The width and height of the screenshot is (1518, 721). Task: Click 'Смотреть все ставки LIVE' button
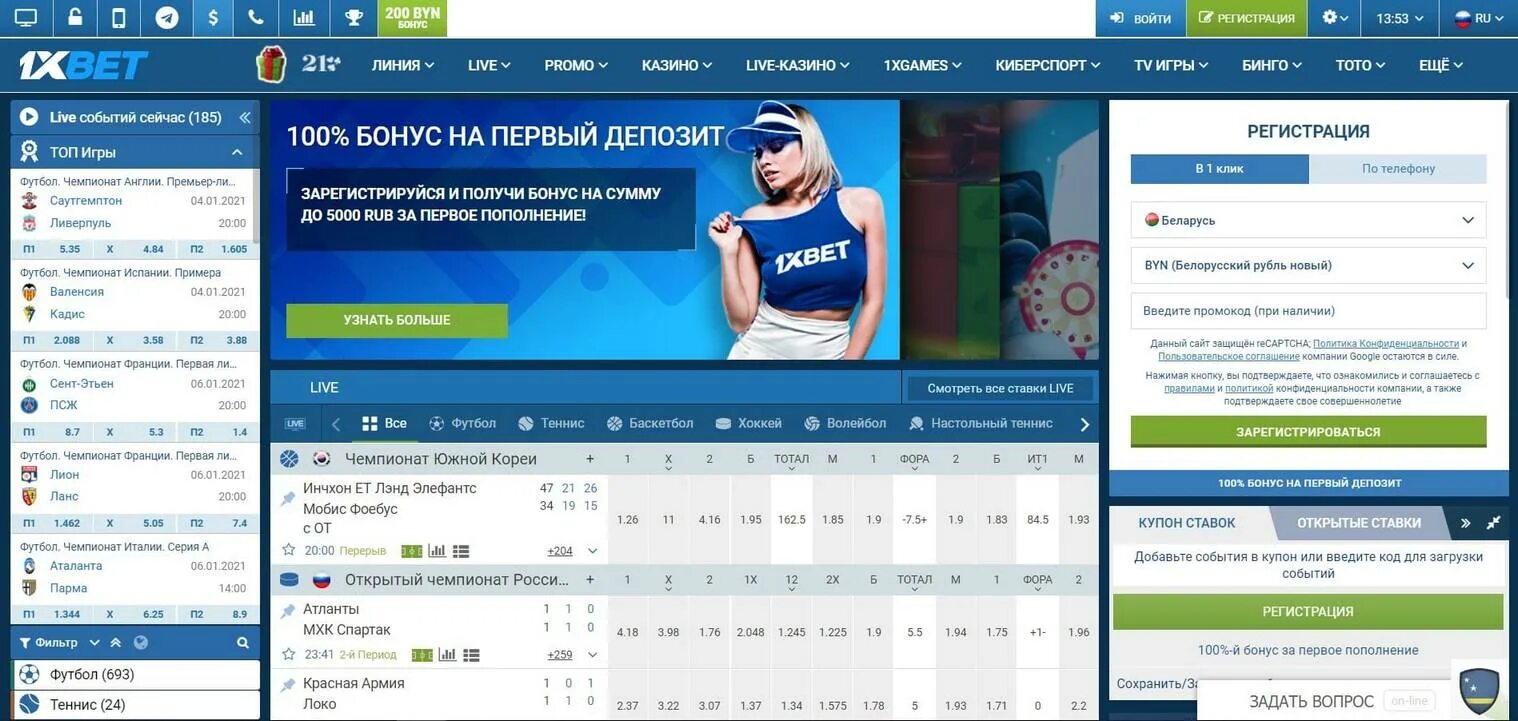tap(1000, 388)
